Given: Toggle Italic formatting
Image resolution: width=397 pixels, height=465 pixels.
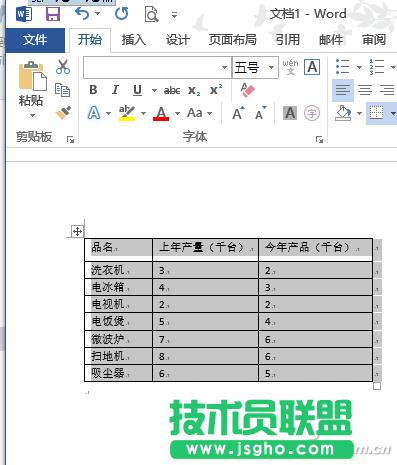Looking at the screenshot, I should coord(115,90).
